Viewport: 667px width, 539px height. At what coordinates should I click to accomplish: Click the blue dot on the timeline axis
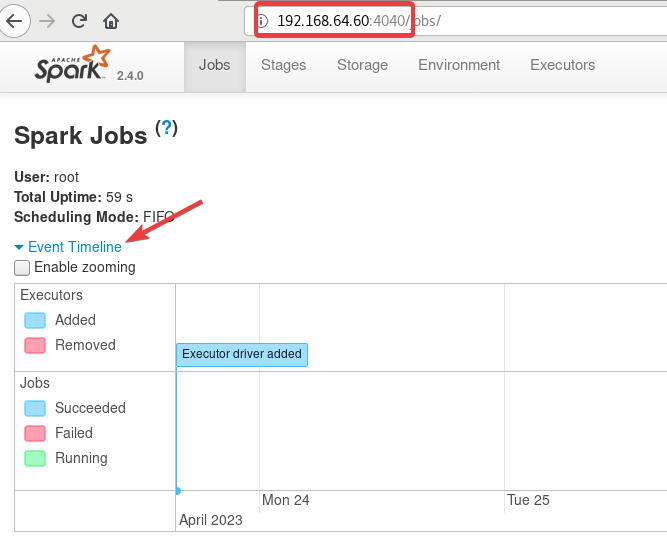178,491
